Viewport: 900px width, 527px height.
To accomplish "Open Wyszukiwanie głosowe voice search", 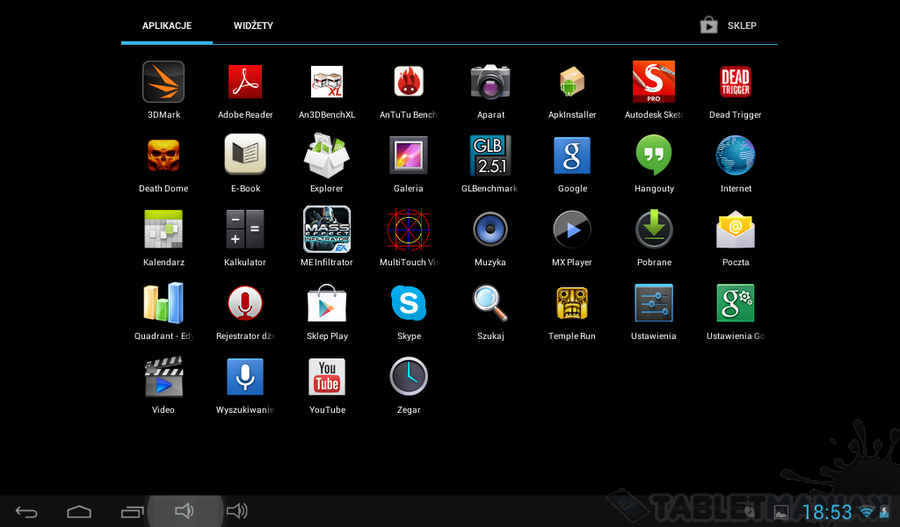I will point(245,377).
